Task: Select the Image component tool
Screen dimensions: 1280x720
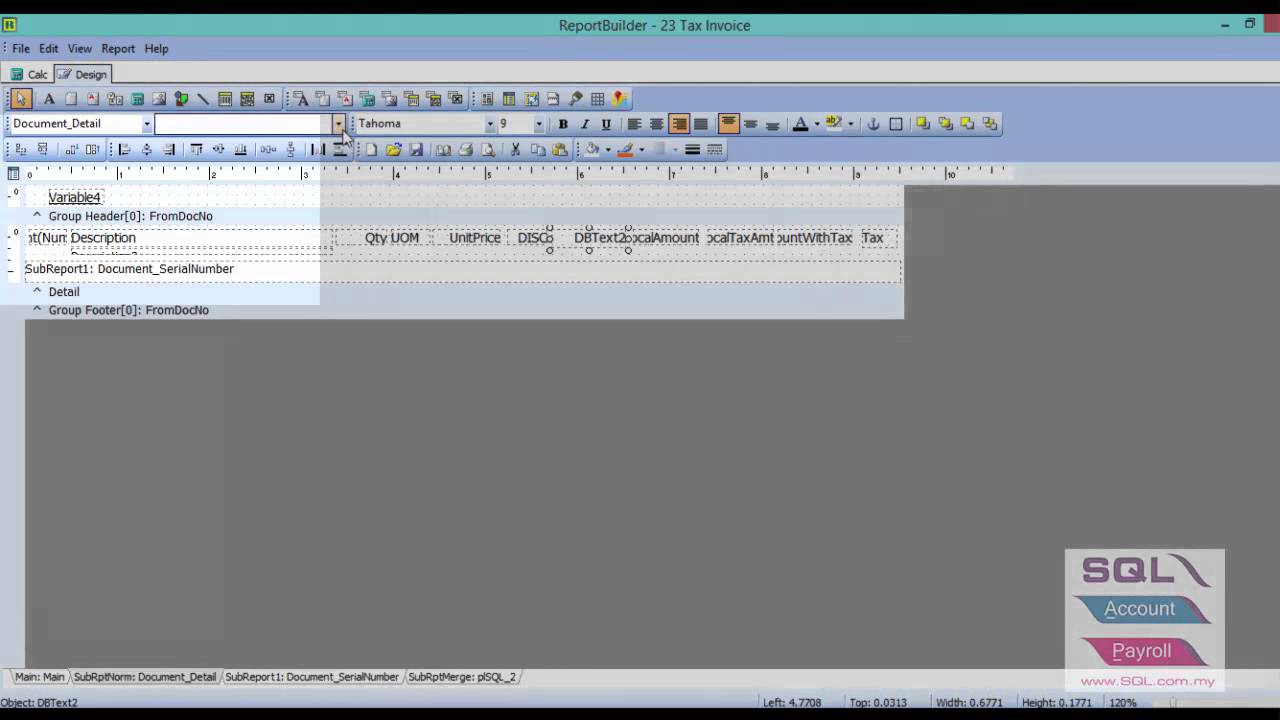Action: click(x=159, y=99)
